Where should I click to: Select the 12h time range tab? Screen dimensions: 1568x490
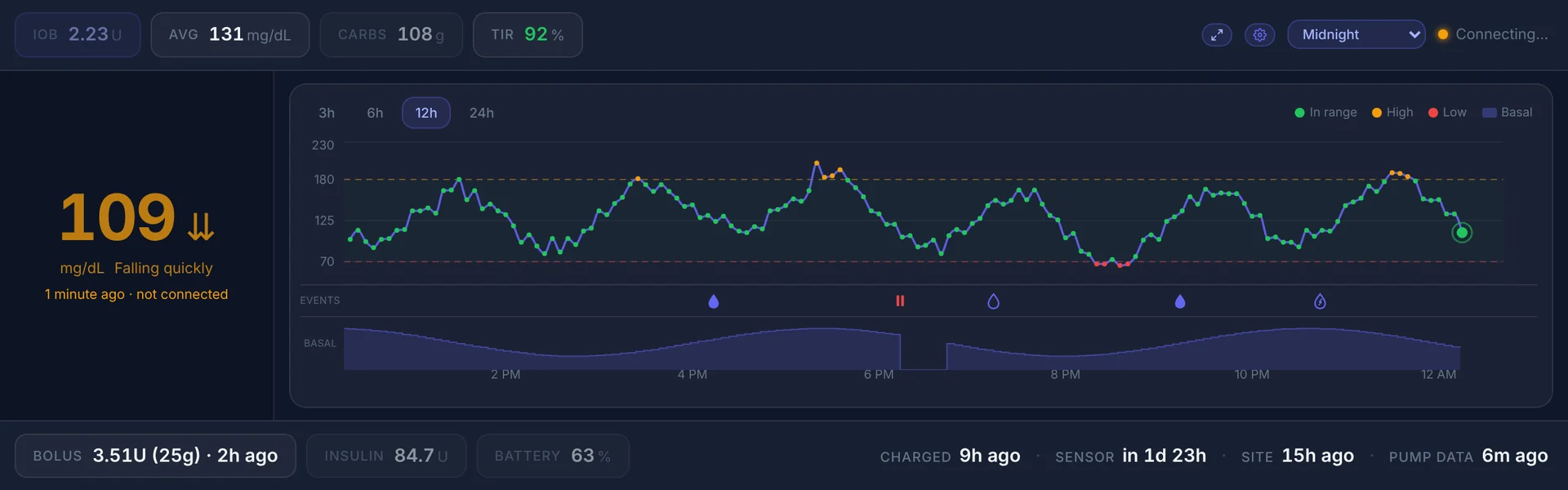(x=426, y=113)
